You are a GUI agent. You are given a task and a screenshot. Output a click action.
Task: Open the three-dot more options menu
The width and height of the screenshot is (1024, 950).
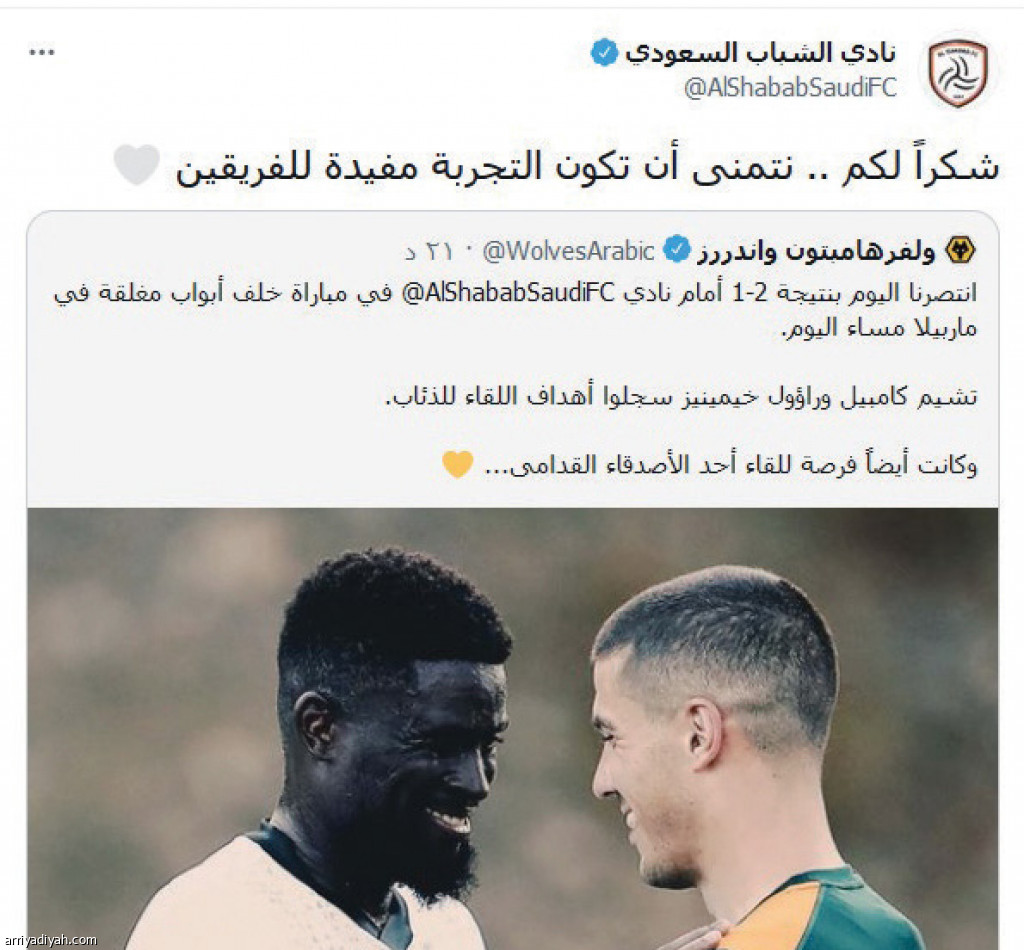tap(42, 52)
